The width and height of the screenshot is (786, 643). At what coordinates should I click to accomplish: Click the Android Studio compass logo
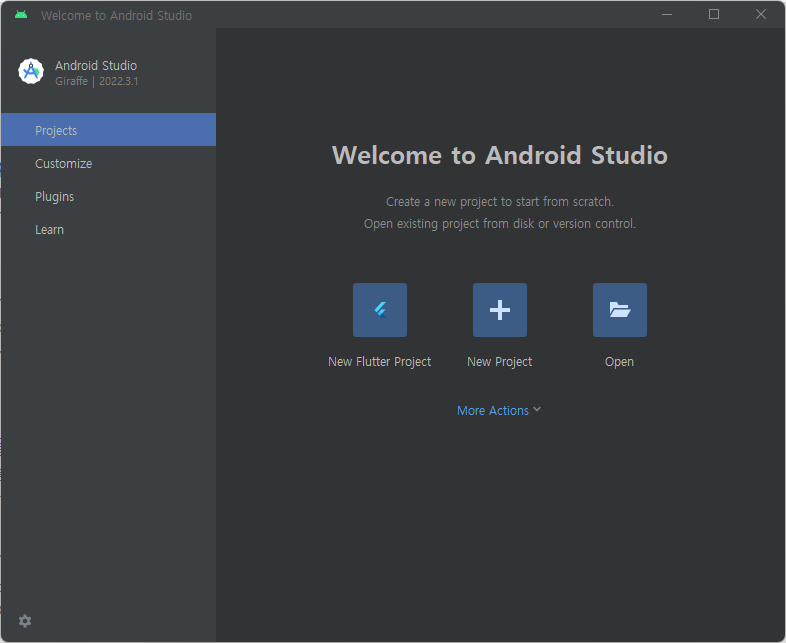[x=31, y=72]
